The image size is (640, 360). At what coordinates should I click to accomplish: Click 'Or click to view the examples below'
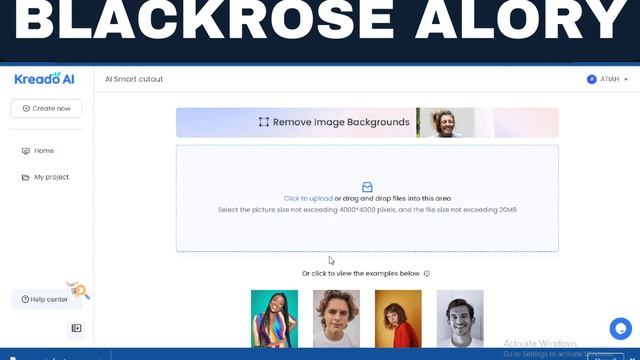point(361,273)
